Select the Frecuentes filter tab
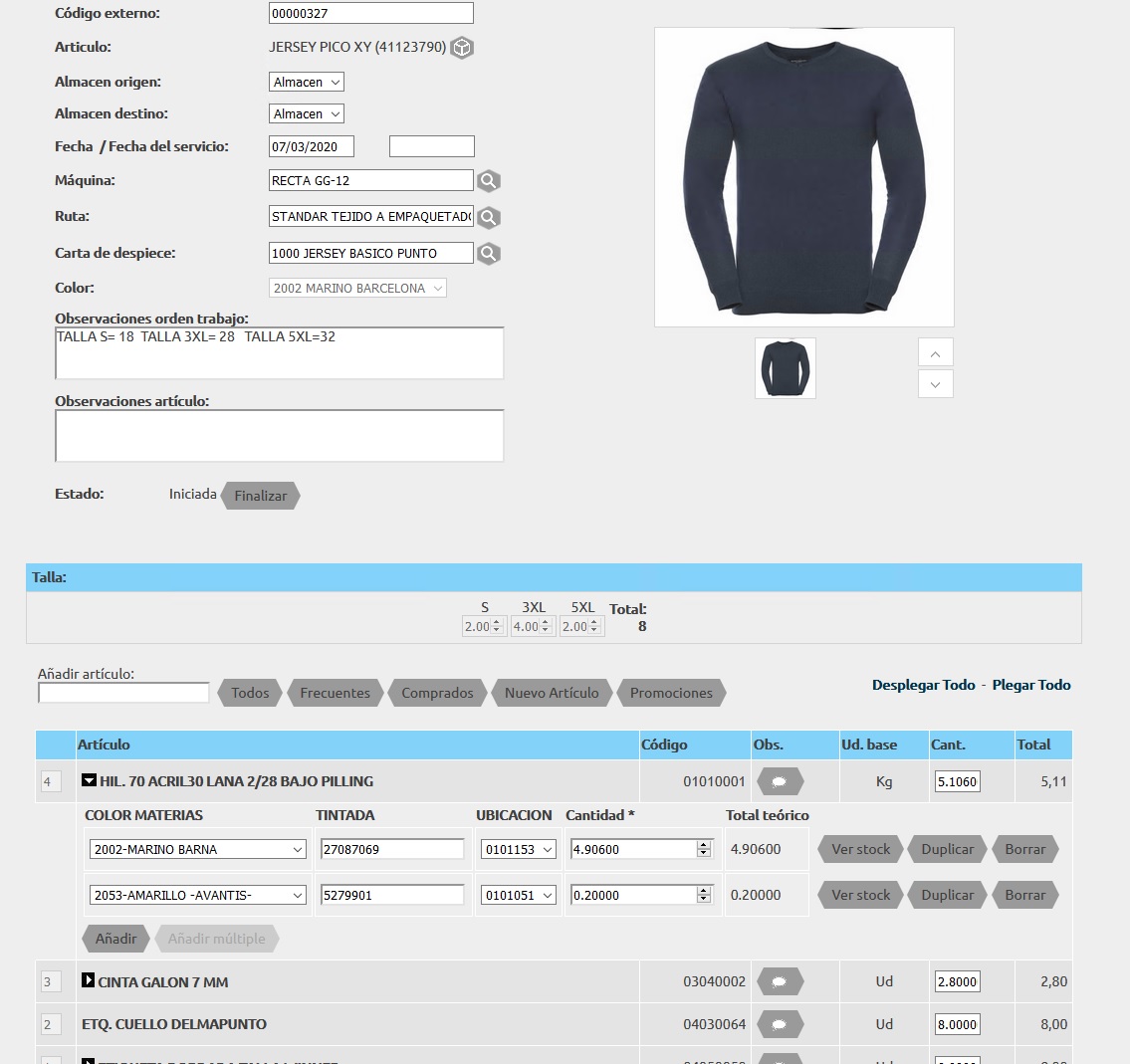The image size is (1130, 1064). 335,693
